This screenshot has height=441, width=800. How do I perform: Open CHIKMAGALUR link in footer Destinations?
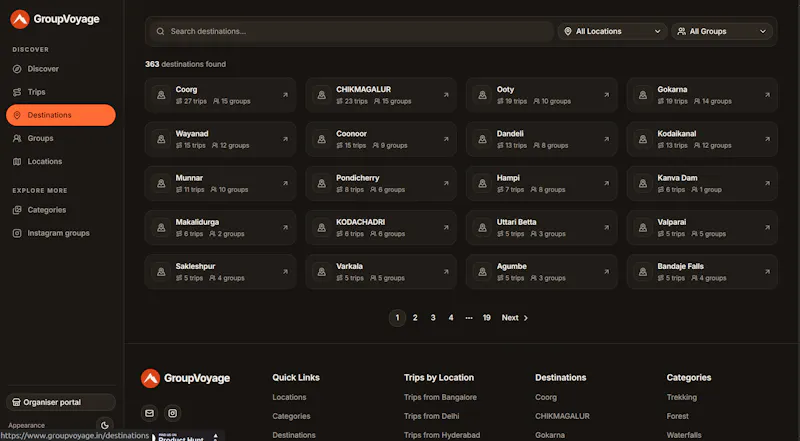point(562,416)
